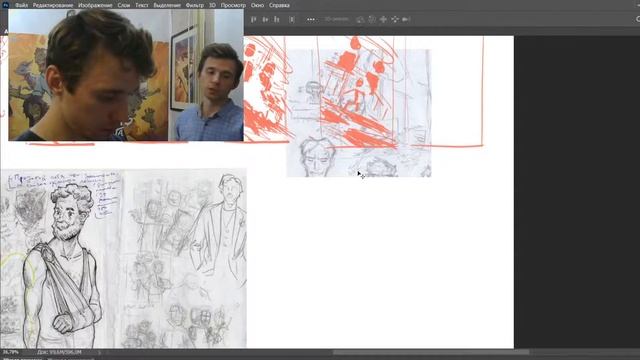Expand the status bar info arrow
Screen dimensions: 640x360
[99, 352]
